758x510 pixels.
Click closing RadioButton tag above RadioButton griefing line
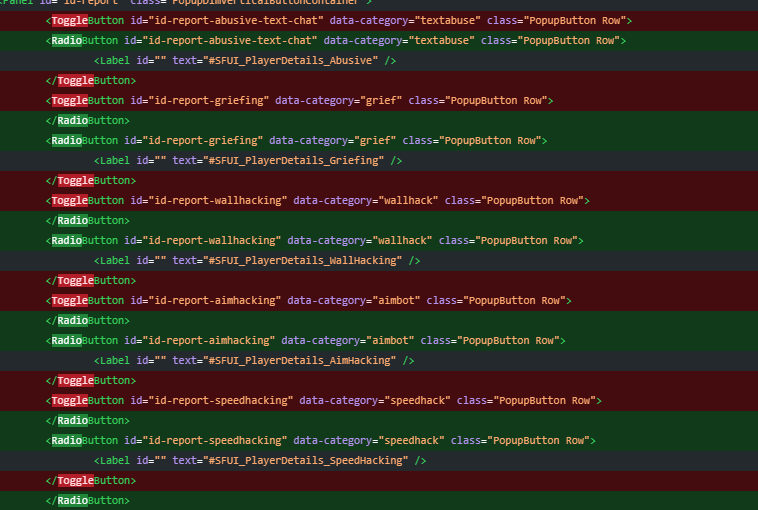click(87, 121)
